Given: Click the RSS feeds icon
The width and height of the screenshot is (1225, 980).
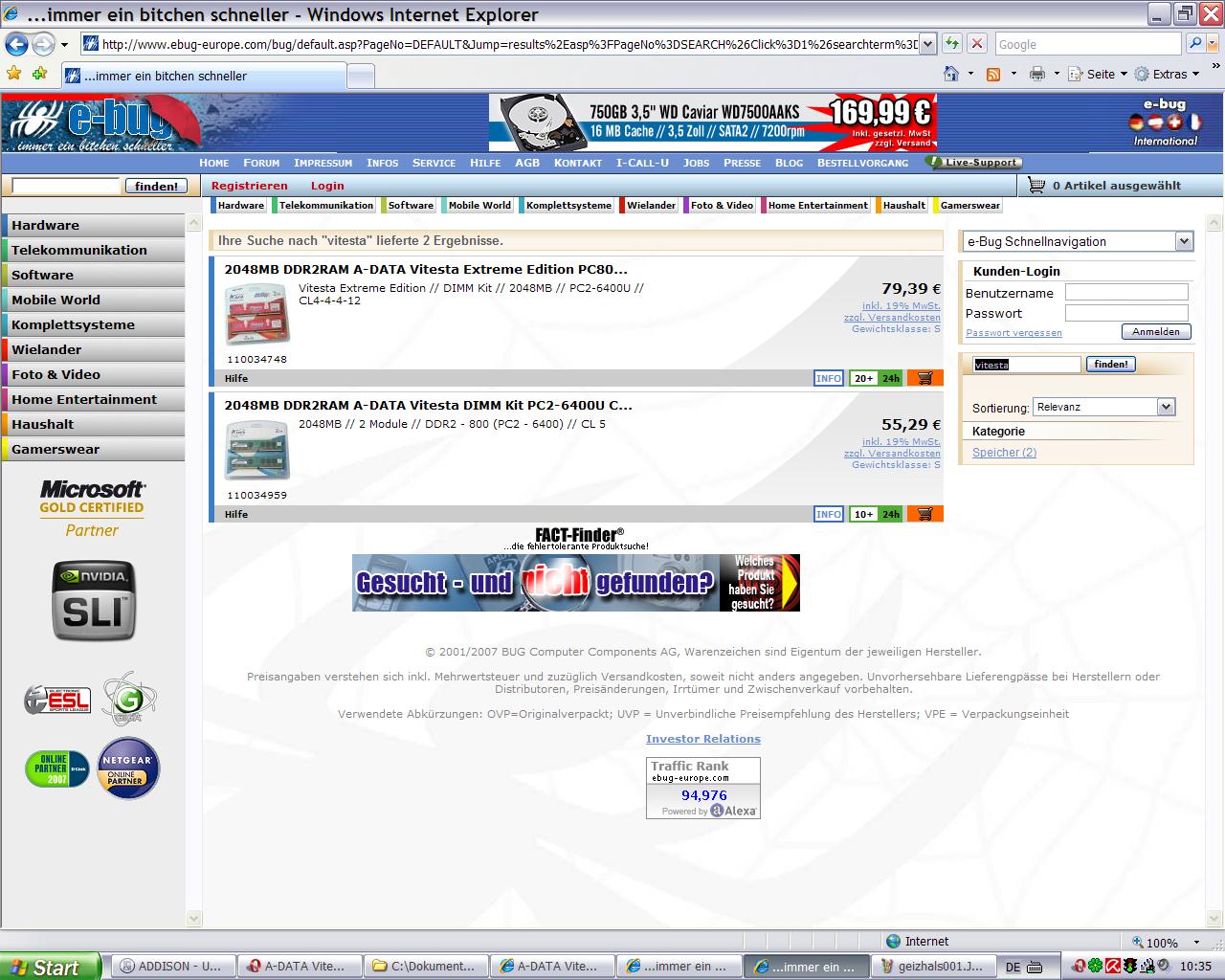Looking at the screenshot, I should tap(993, 74).
